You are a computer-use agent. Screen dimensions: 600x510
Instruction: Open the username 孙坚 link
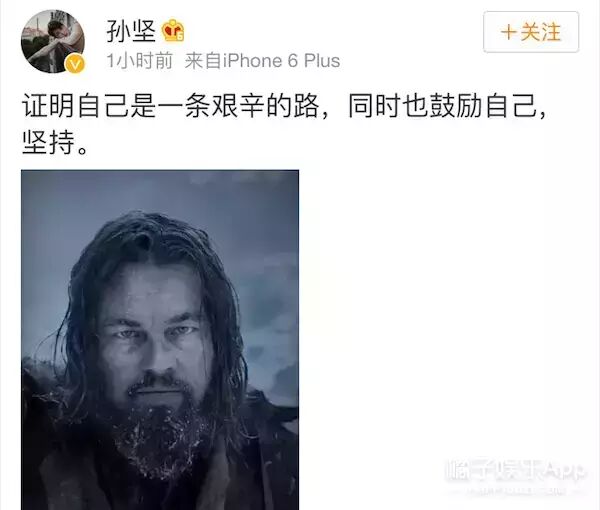coord(130,31)
